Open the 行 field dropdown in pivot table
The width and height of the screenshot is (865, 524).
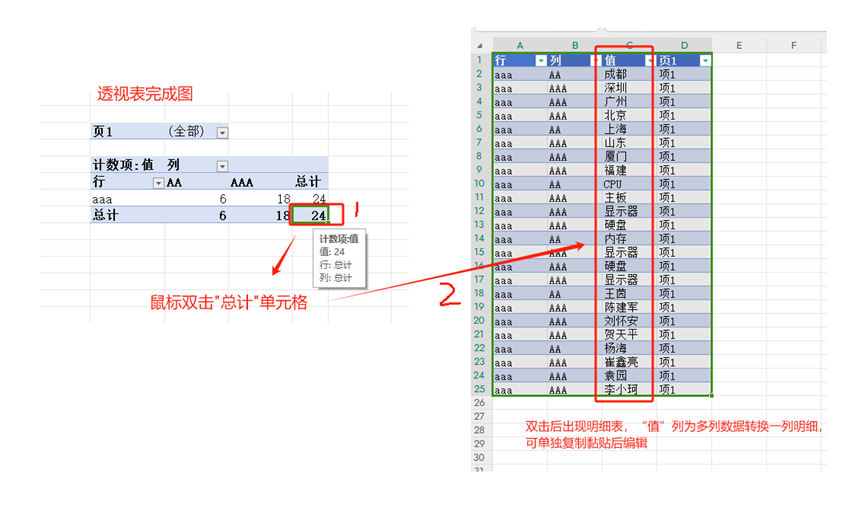tap(158, 183)
